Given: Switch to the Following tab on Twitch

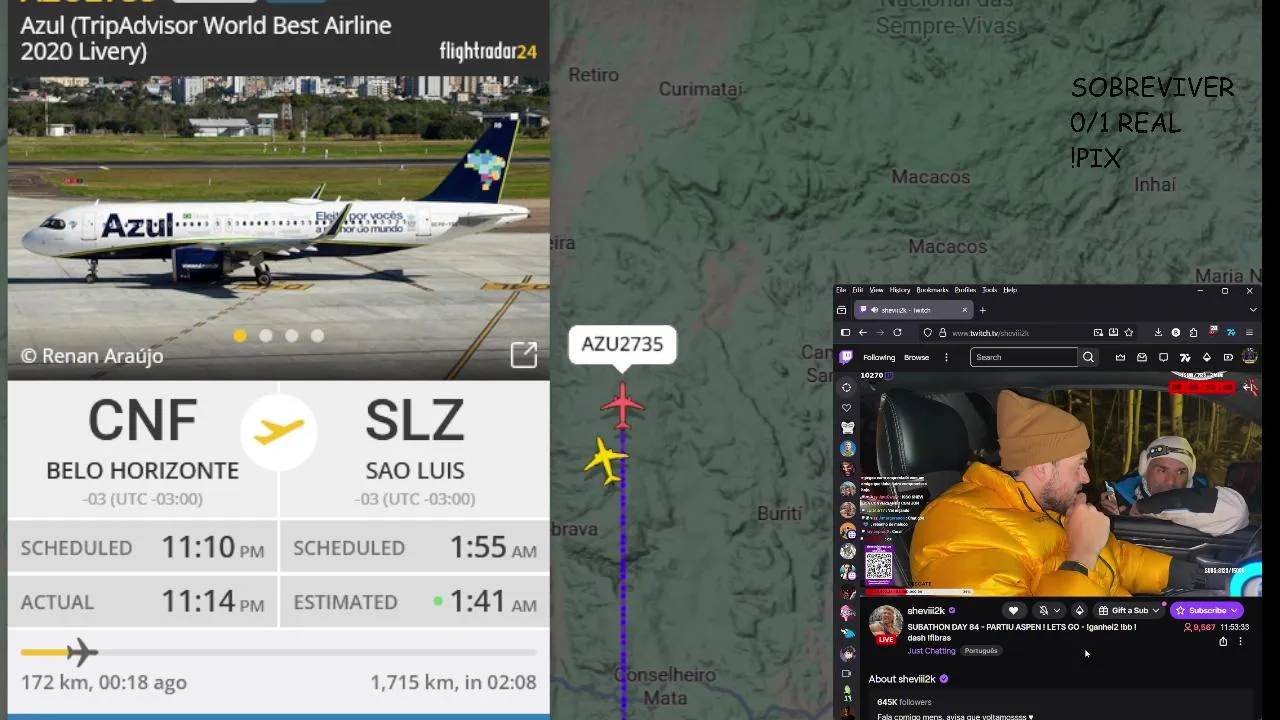Looking at the screenshot, I should click(879, 357).
